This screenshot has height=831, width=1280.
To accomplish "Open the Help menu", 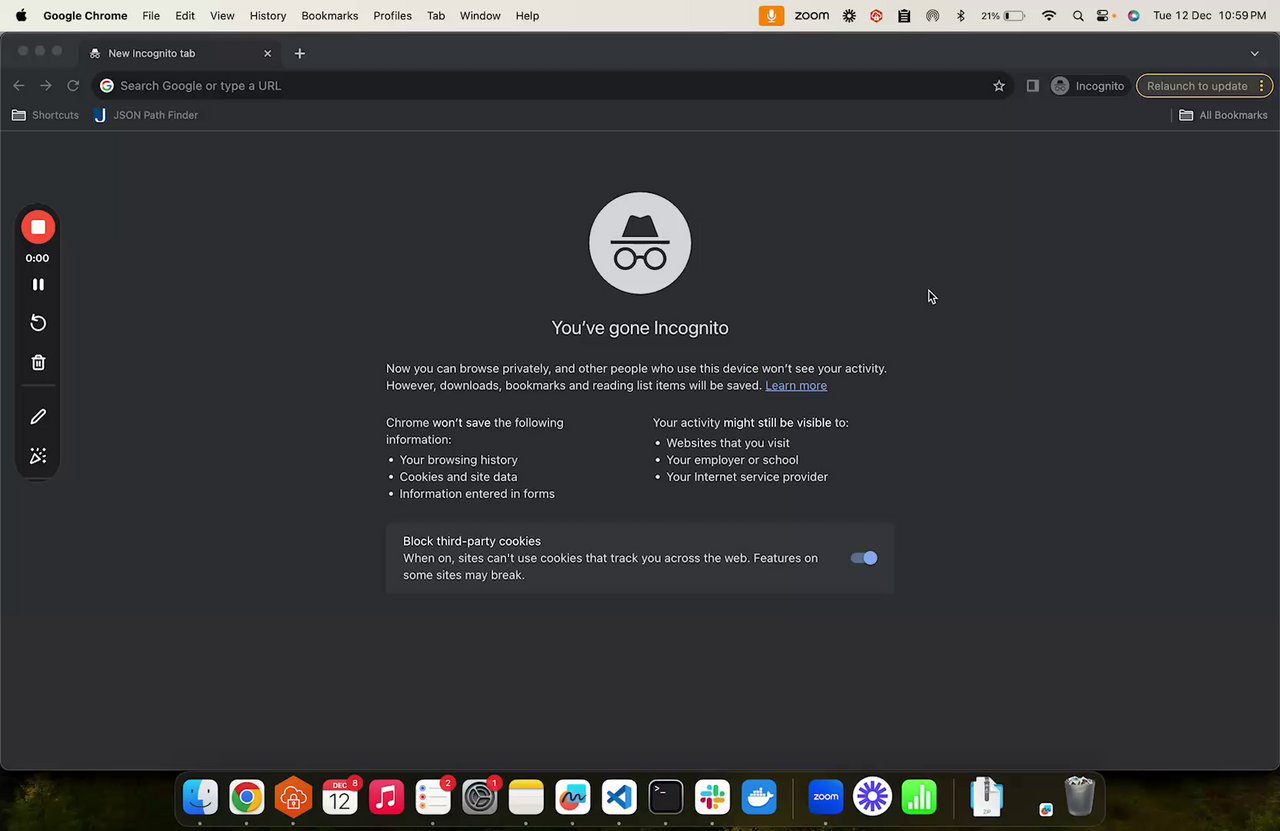I will (x=527, y=16).
